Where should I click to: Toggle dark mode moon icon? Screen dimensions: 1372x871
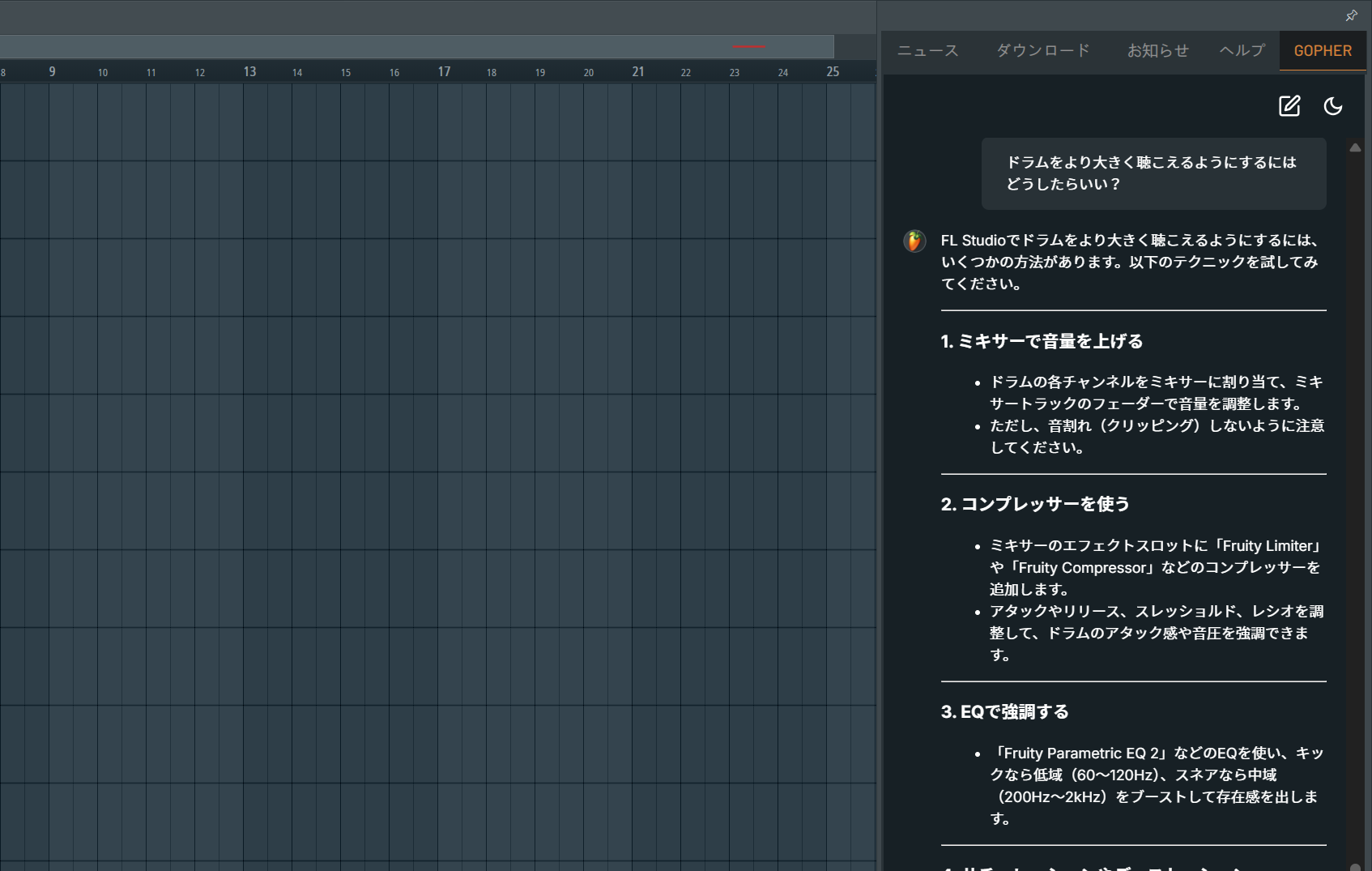pyautogui.click(x=1333, y=106)
